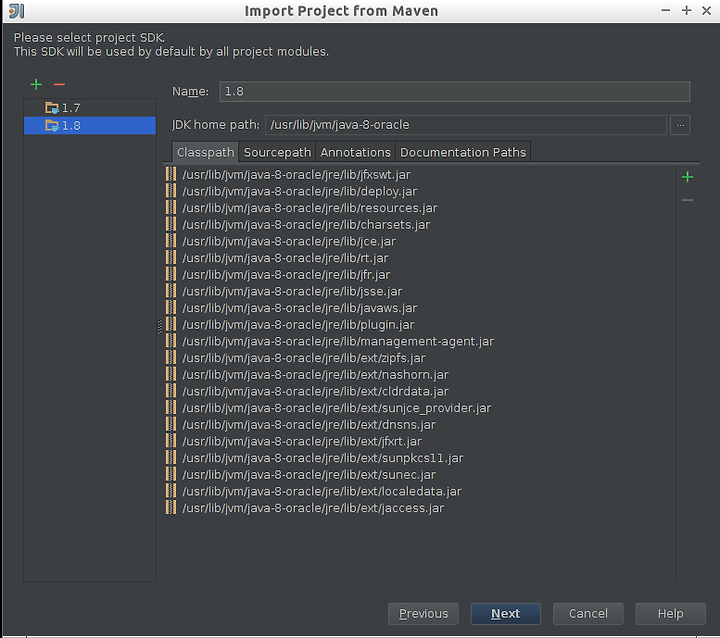Proceed with the Next button

tap(506, 614)
